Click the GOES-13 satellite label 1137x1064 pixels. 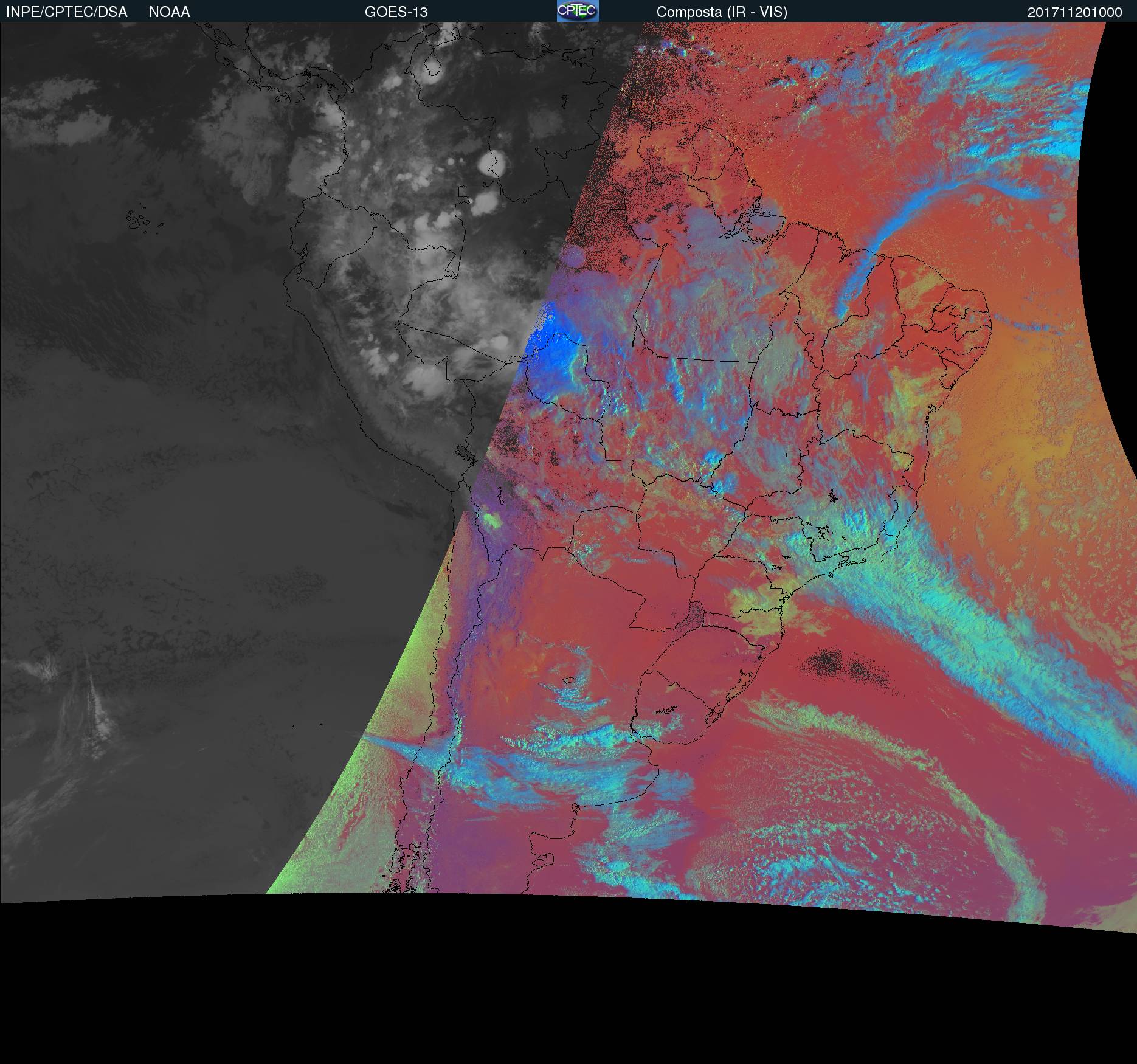(396, 12)
